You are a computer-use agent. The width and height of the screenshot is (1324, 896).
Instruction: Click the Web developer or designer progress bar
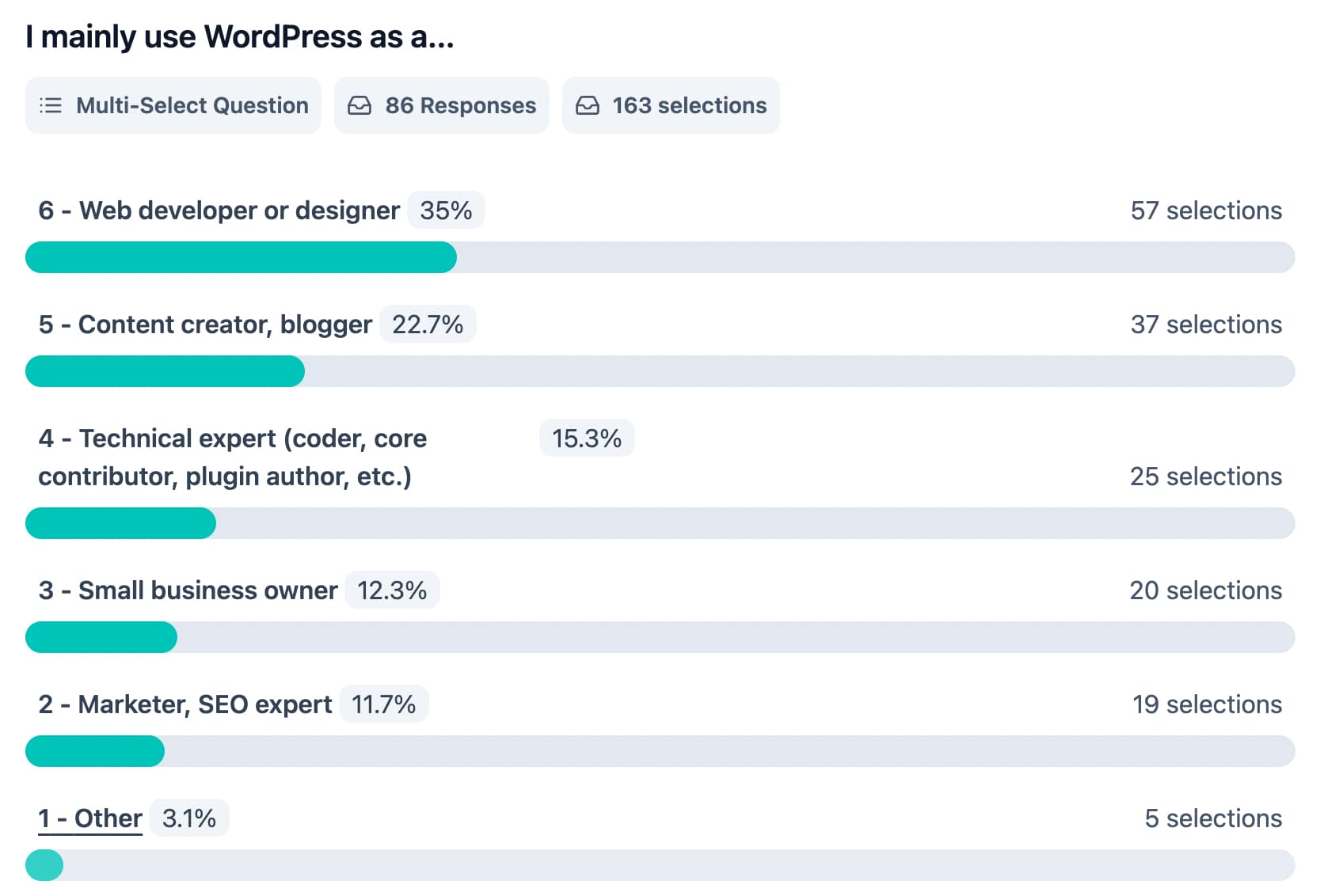click(660, 257)
